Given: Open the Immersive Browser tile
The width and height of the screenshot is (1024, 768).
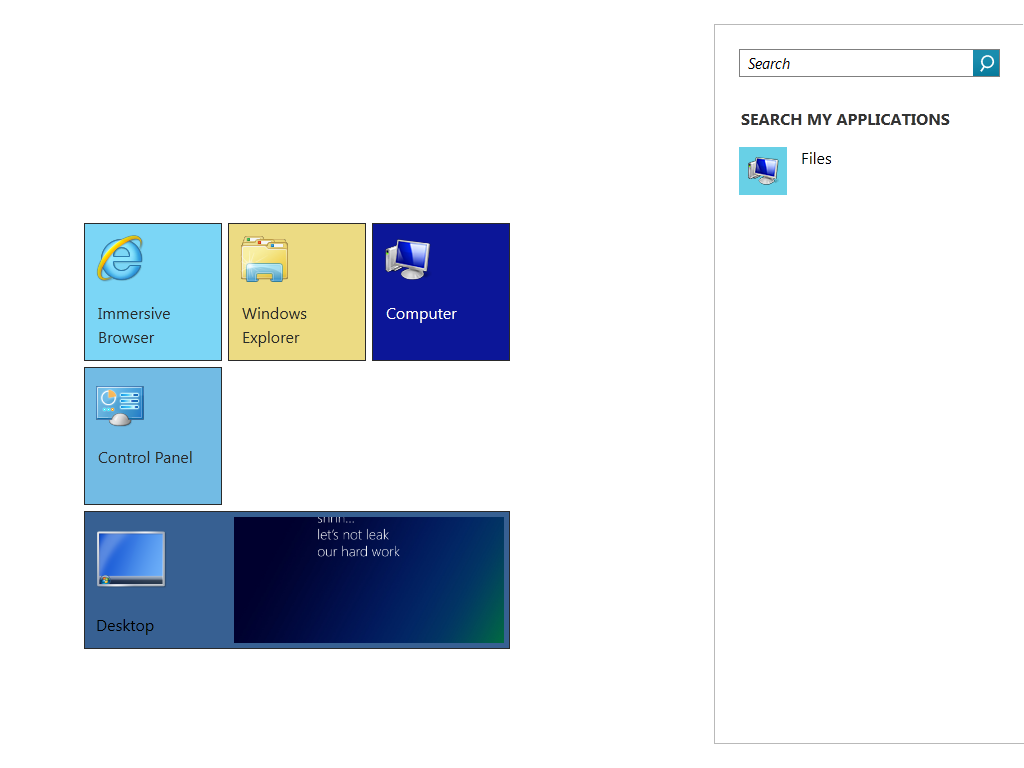Looking at the screenshot, I should [153, 292].
